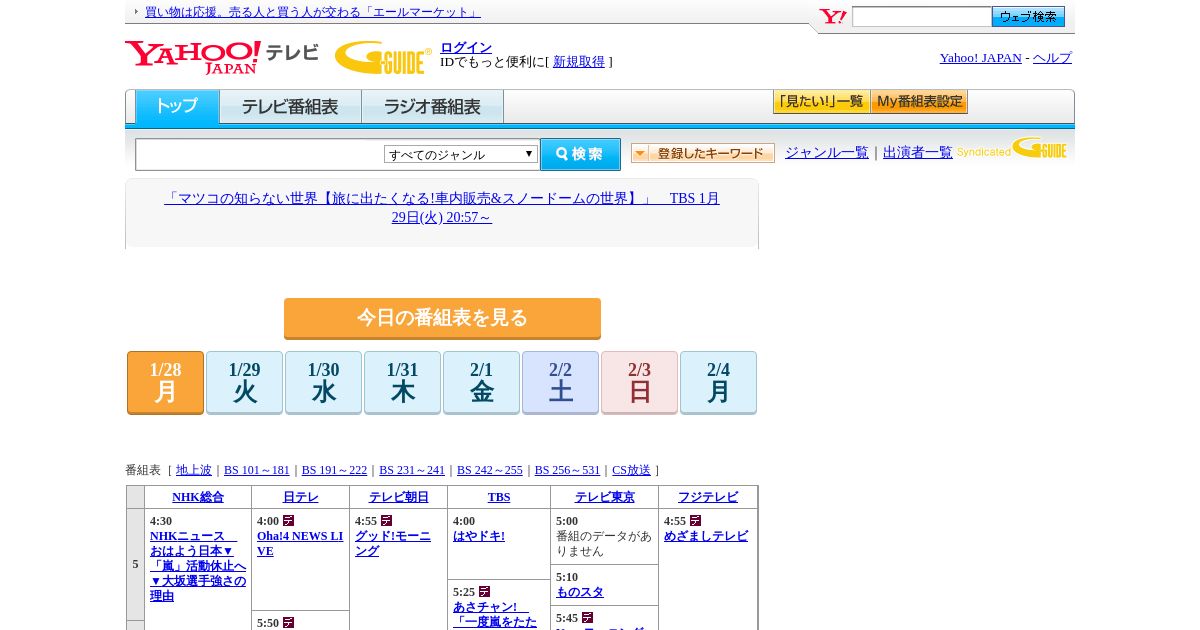
Task: Open the My番組表設定 button
Action: pyautogui.click(x=919, y=101)
